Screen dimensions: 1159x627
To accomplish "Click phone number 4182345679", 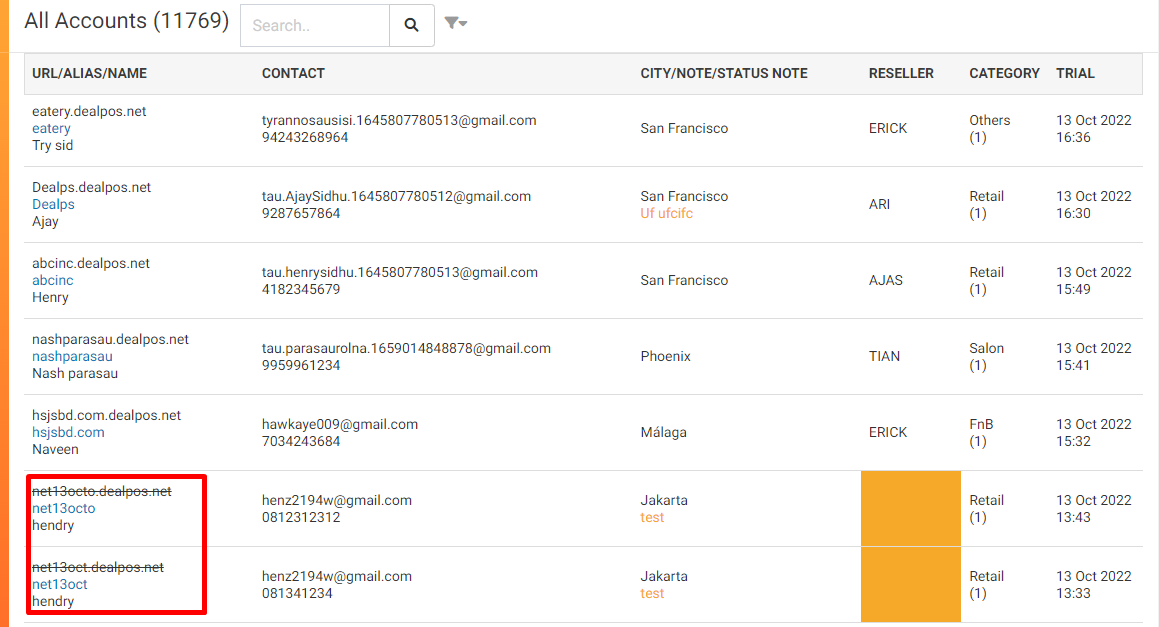I will (x=301, y=290).
